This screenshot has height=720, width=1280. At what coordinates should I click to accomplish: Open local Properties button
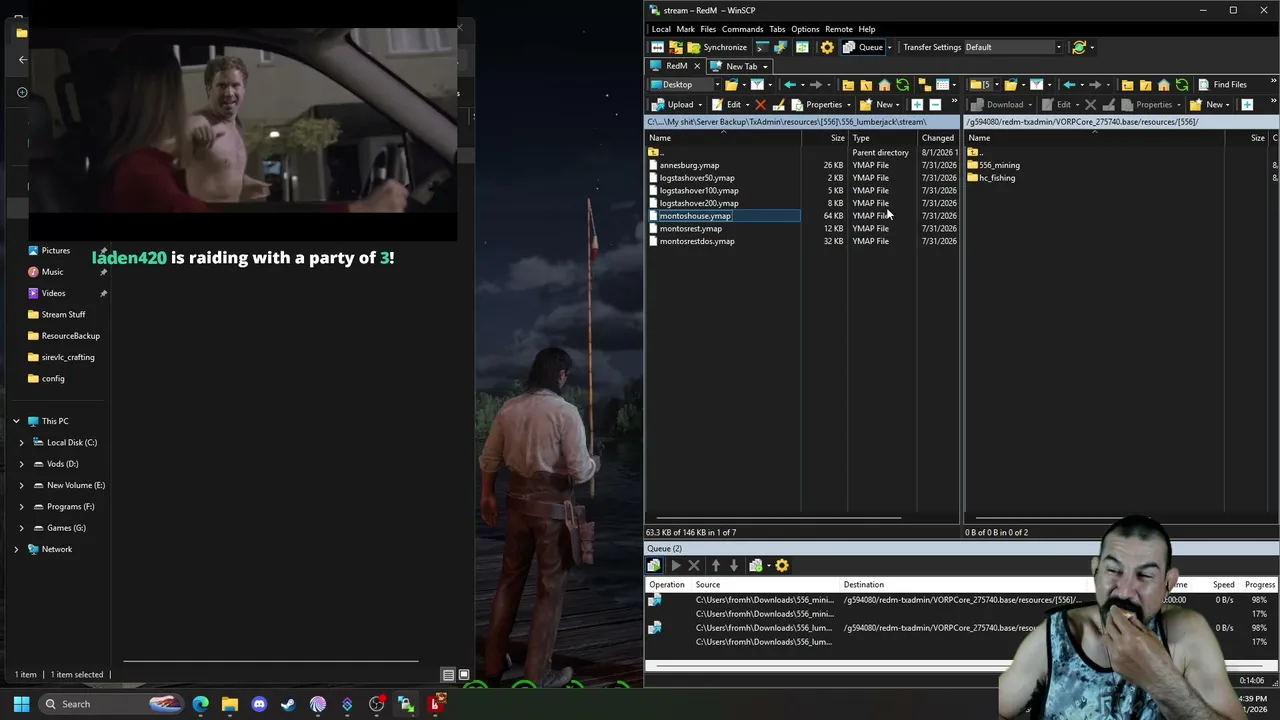817,104
